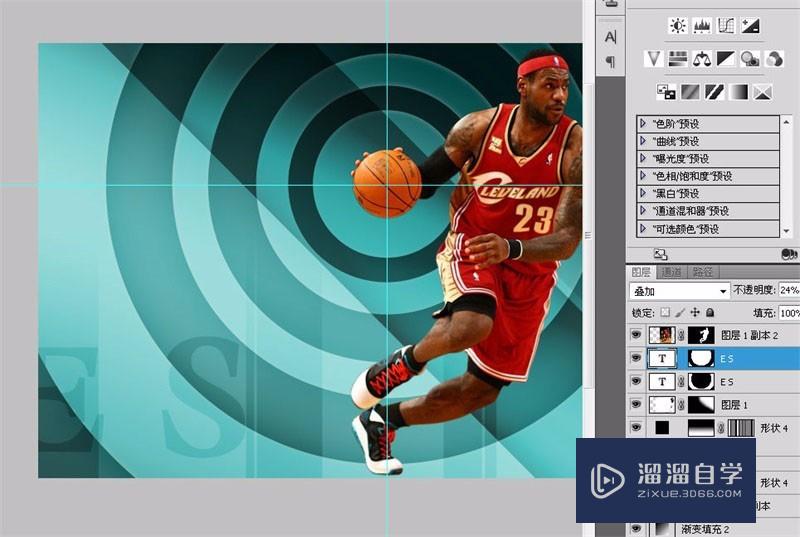Hide the 渐变填充 2 layer
Viewport: 800px width, 537px height.
(636, 528)
